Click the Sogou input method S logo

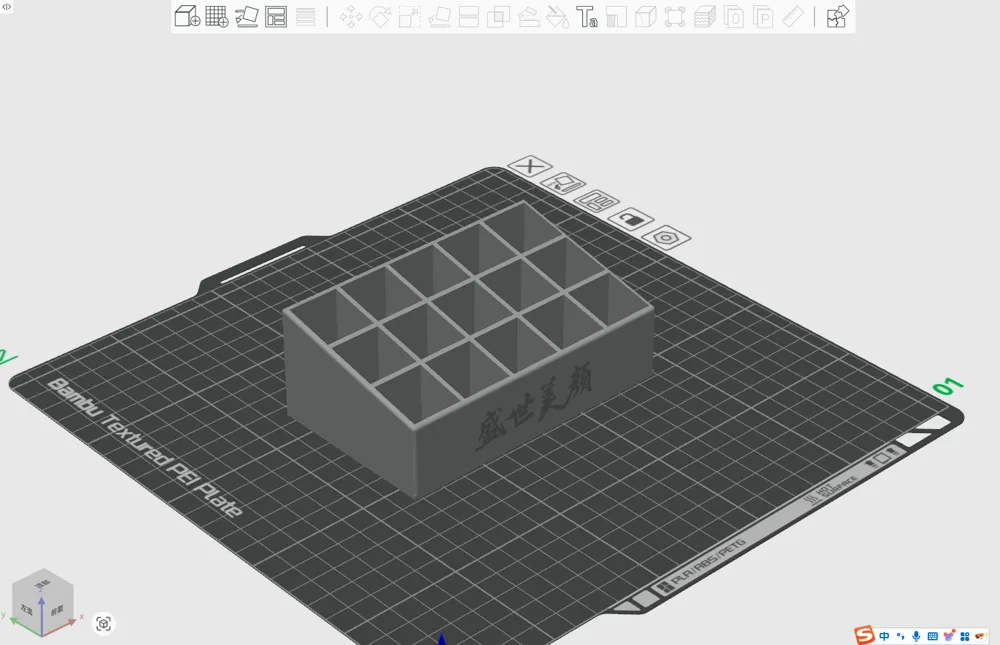(864, 635)
